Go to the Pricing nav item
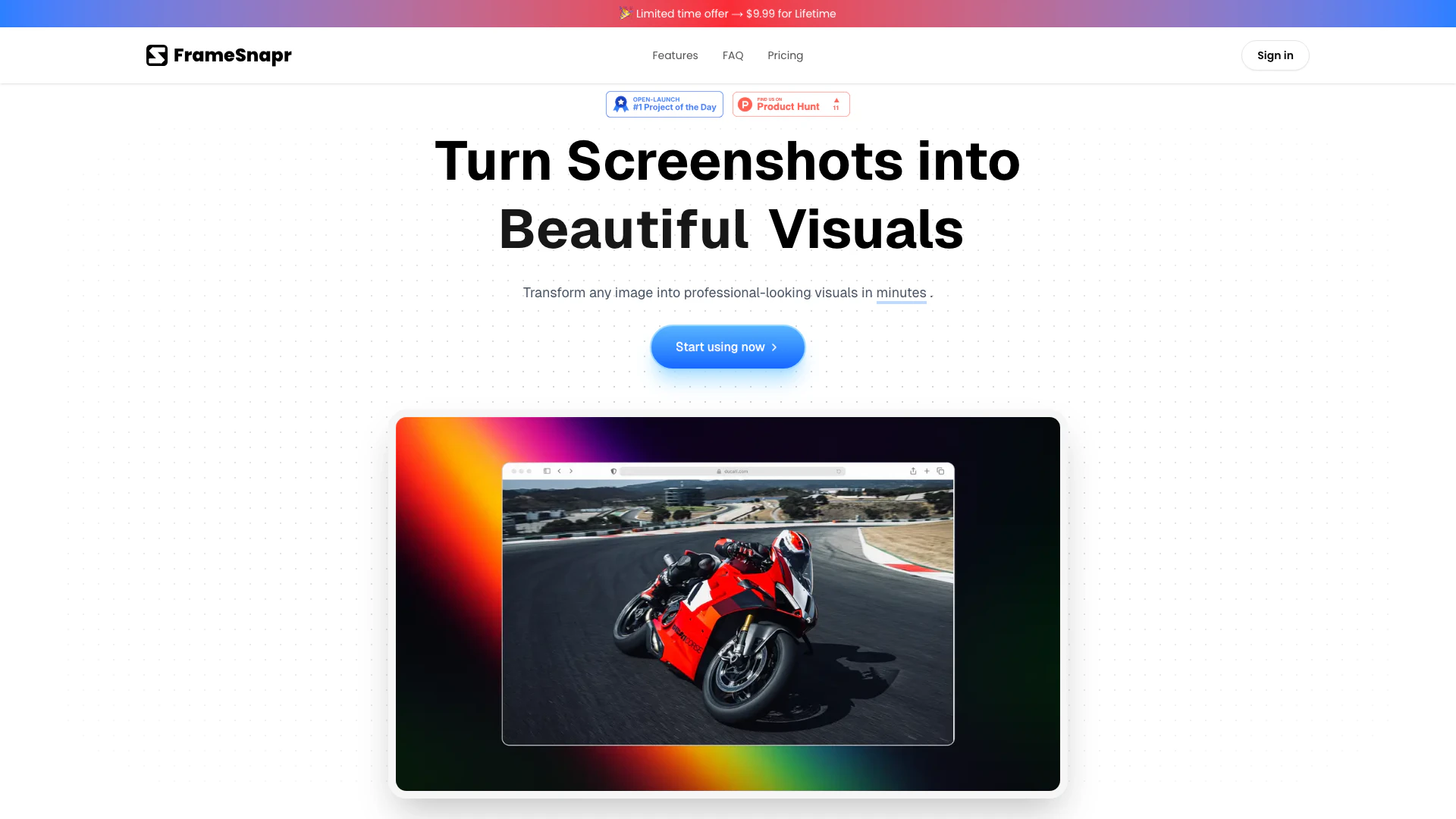Screen dimensions: 1456x819 point(785,55)
